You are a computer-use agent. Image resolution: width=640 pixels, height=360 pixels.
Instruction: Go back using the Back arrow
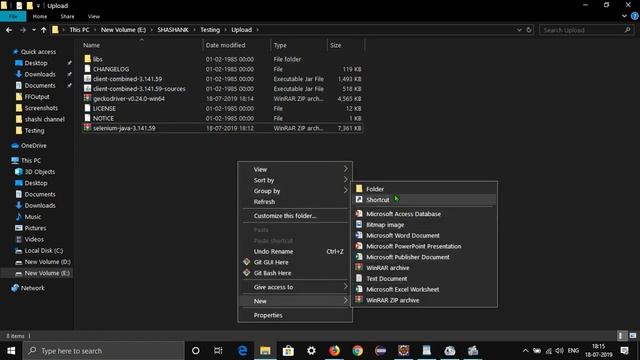9,30
